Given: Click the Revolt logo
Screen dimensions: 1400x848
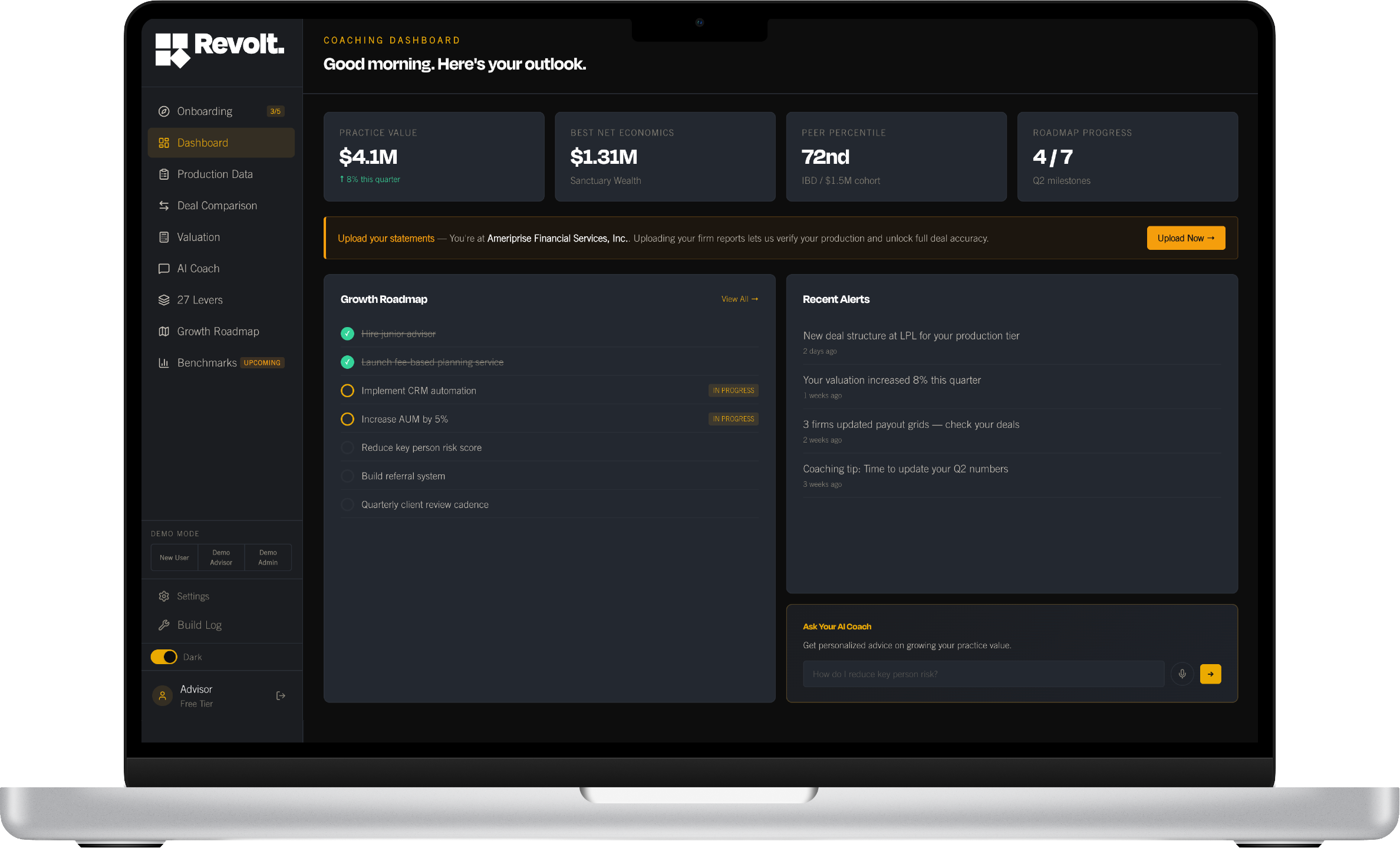Looking at the screenshot, I should coord(220,50).
